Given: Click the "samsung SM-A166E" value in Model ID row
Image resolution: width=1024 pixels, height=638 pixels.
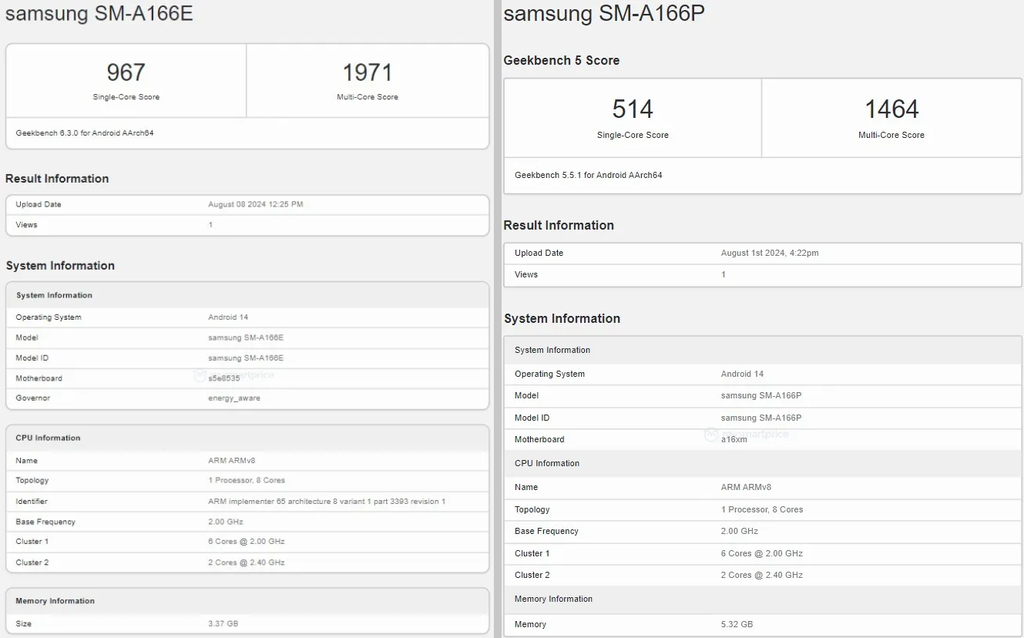Looking at the screenshot, I should pos(246,358).
